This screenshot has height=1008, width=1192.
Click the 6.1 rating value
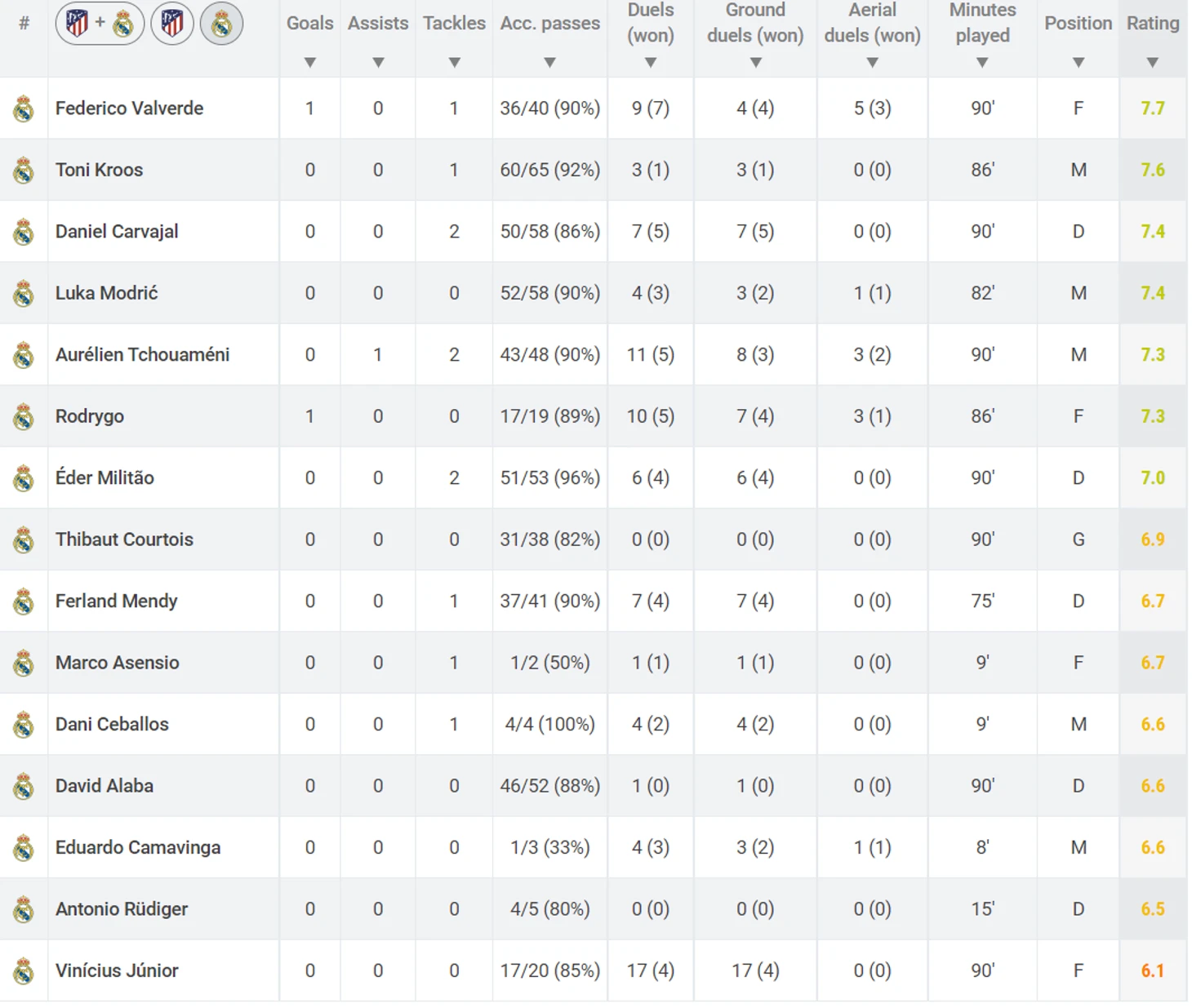[1153, 970]
